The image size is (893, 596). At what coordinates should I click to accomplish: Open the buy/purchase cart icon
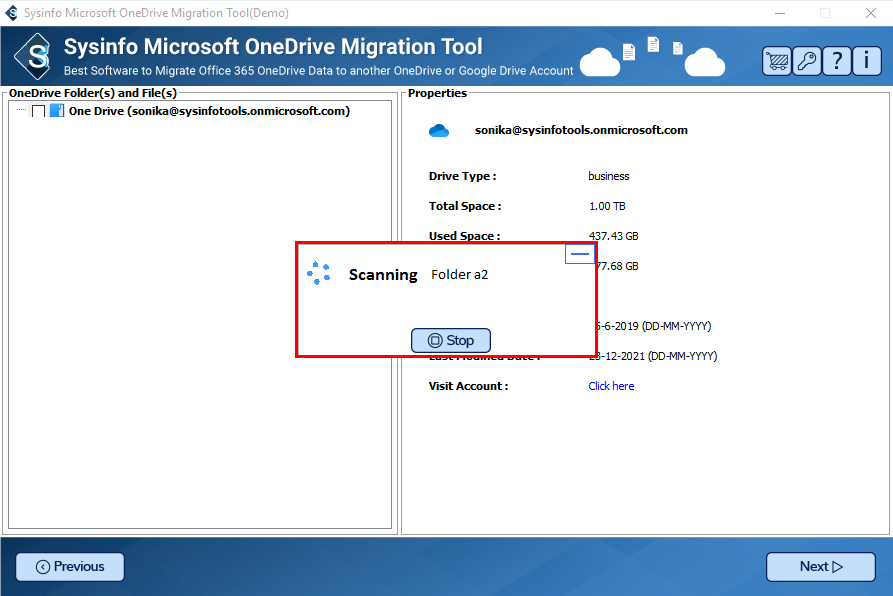pos(776,60)
